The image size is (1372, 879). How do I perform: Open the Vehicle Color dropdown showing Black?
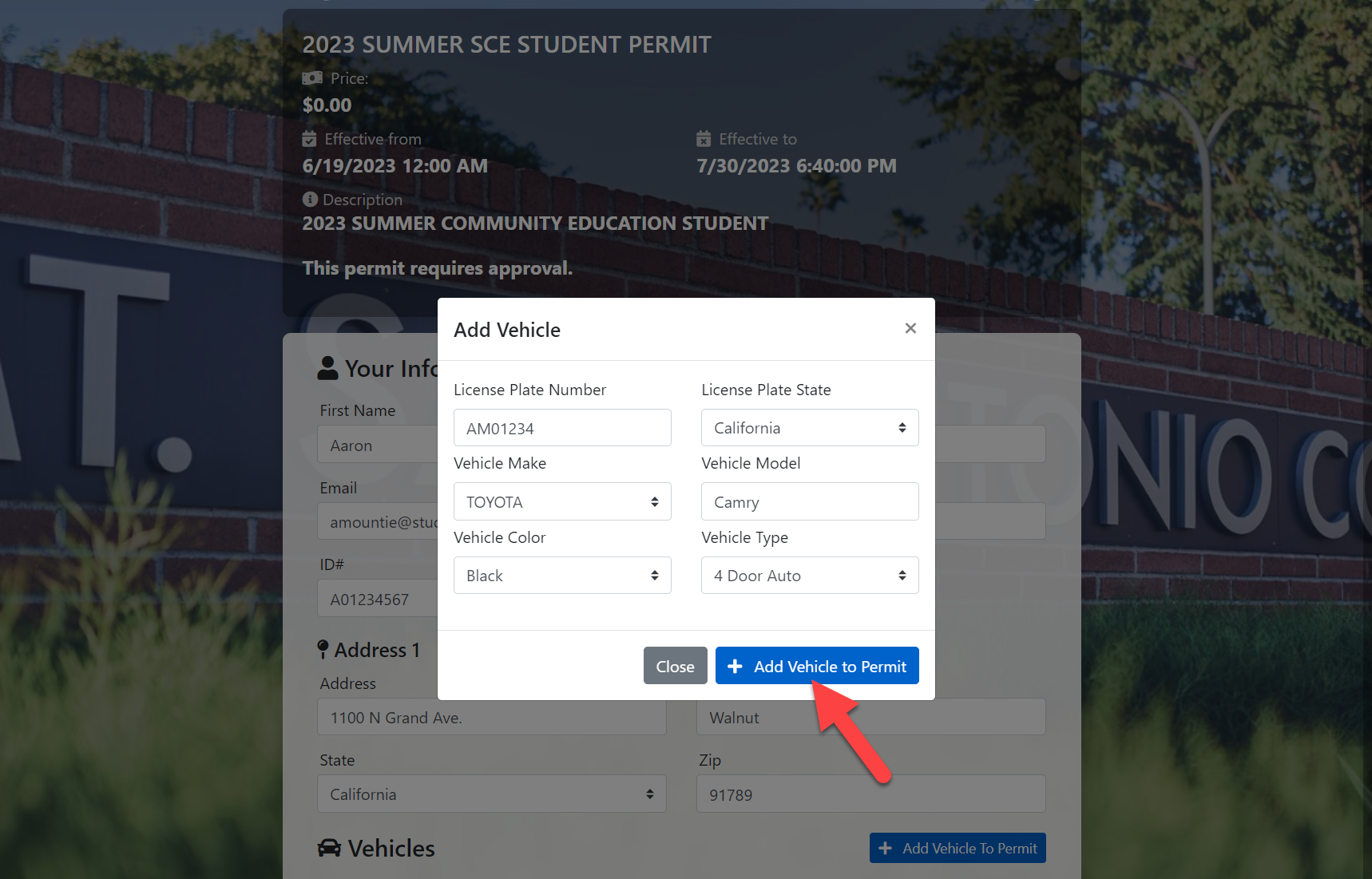562,576
